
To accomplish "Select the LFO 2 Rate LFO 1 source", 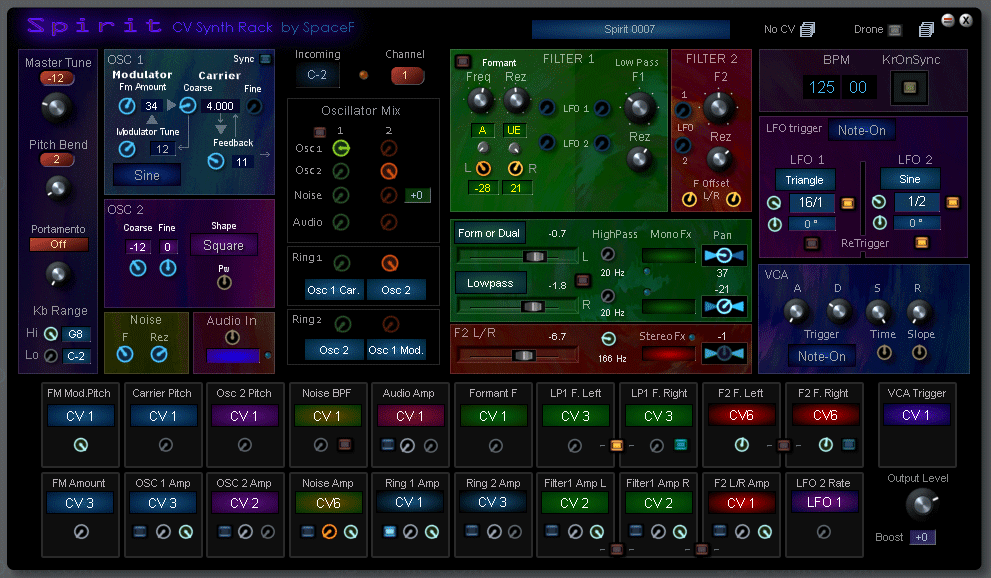I will pyautogui.click(x=824, y=502).
